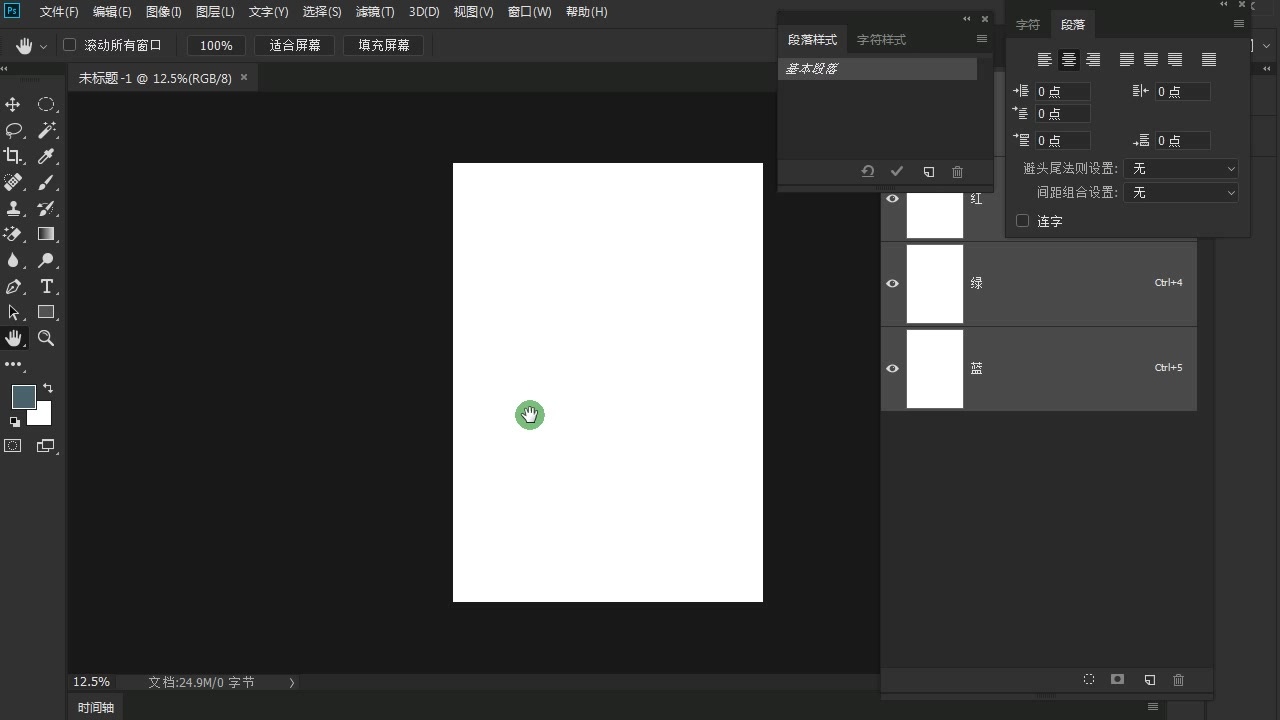Select the Gradient tool

(46, 234)
